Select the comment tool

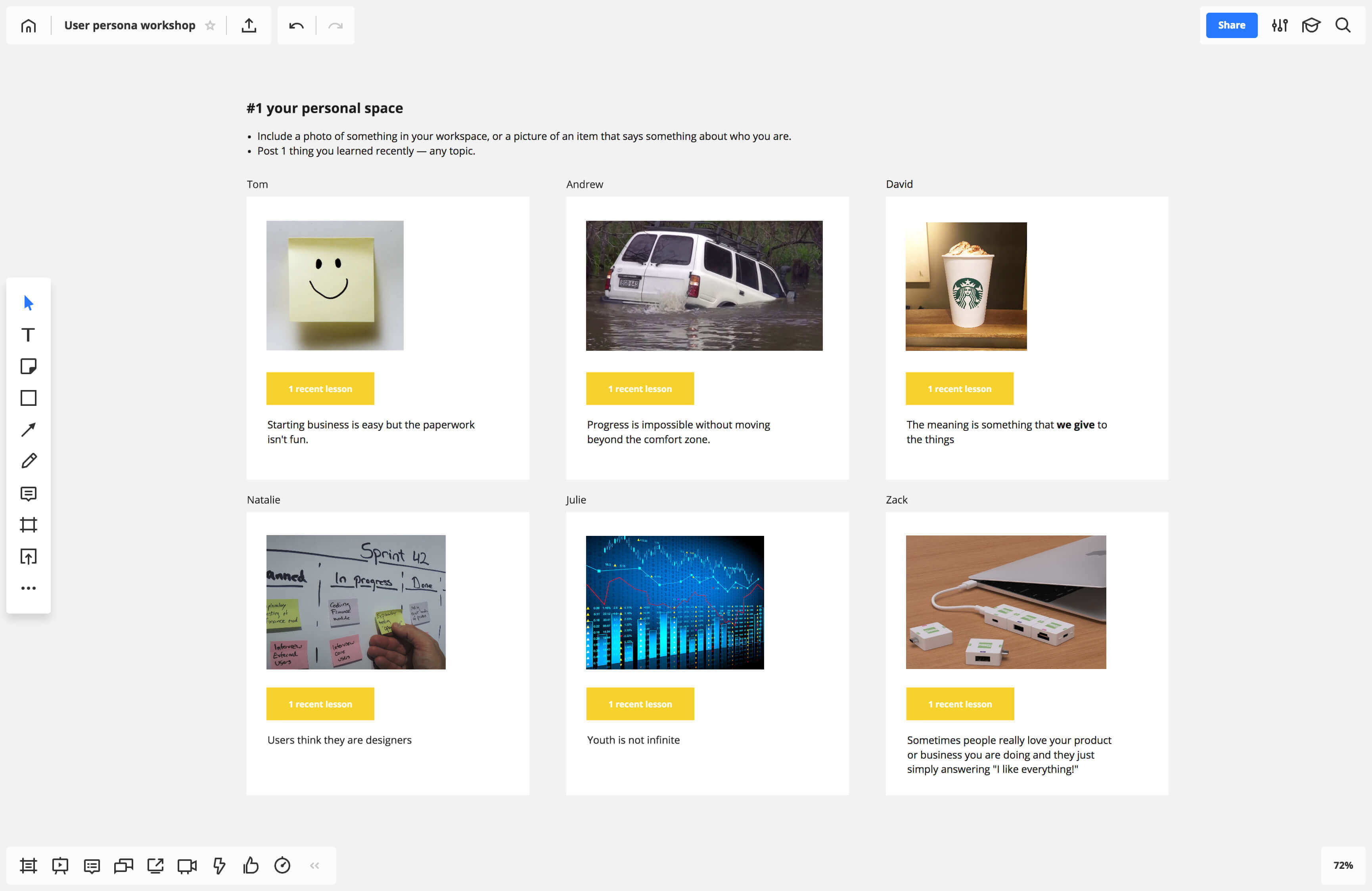28,493
